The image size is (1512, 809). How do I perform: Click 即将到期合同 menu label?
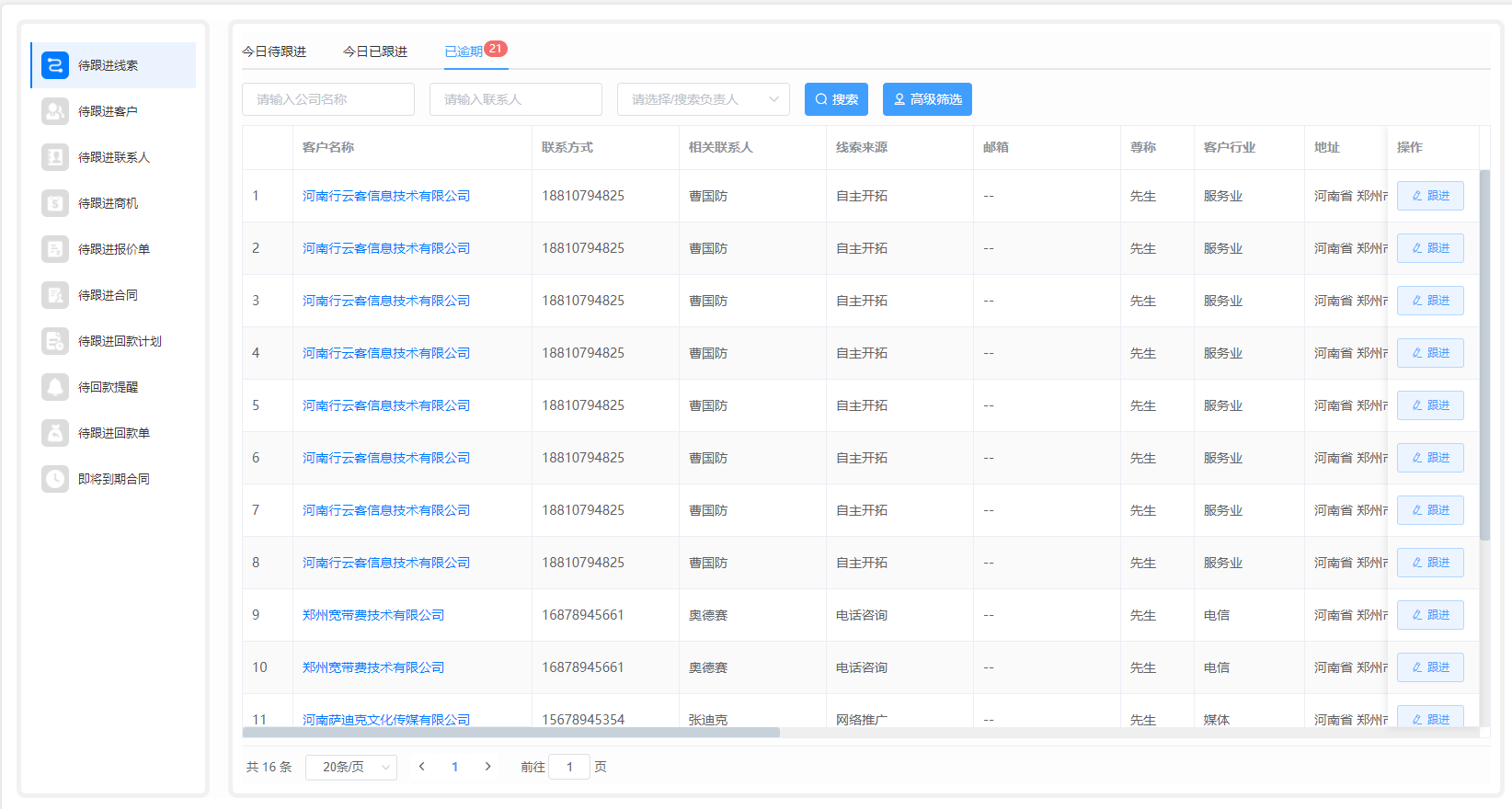(114, 479)
